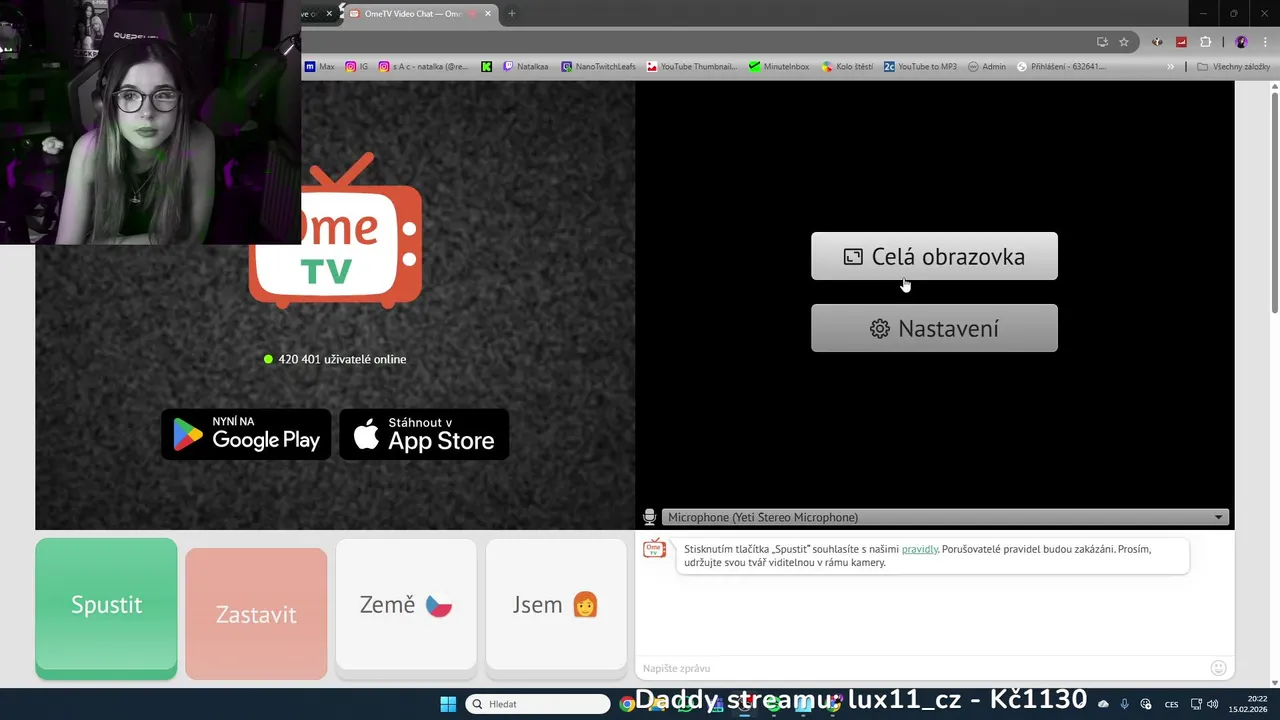Viewport: 1280px width, 720px height.
Task: Click the App Store download badge
Action: pyautogui.click(x=424, y=434)
